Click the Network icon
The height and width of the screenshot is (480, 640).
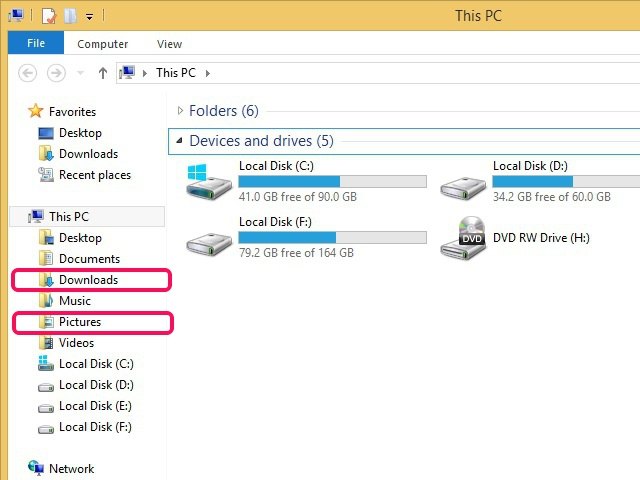point(36,468)
